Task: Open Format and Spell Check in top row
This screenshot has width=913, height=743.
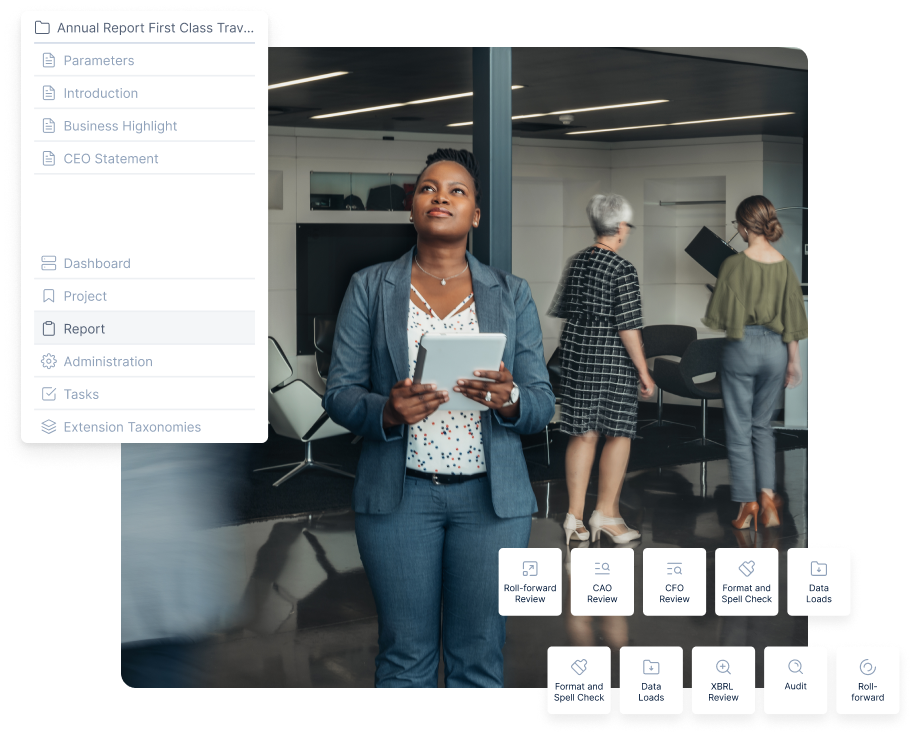Action: [x=746, y=581]
